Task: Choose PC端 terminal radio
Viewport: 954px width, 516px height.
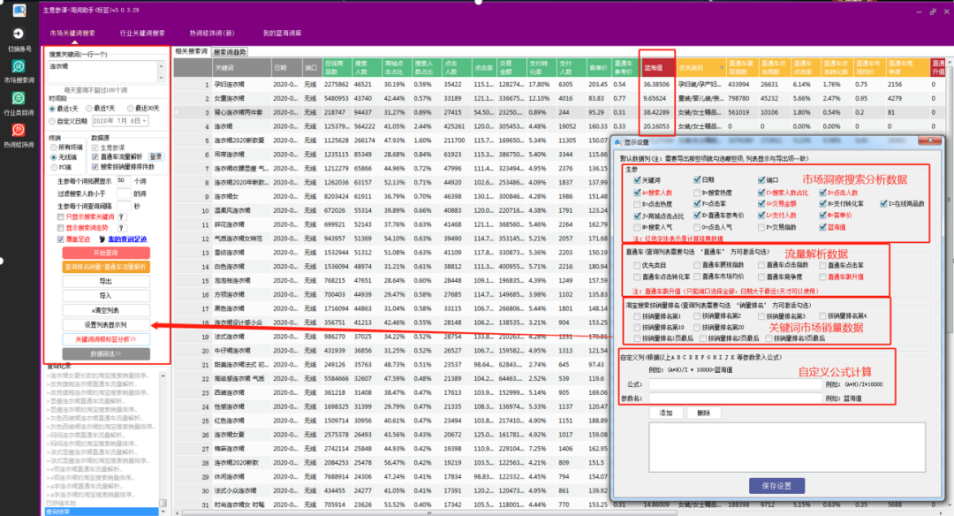Action: click(x=54, y=167)
